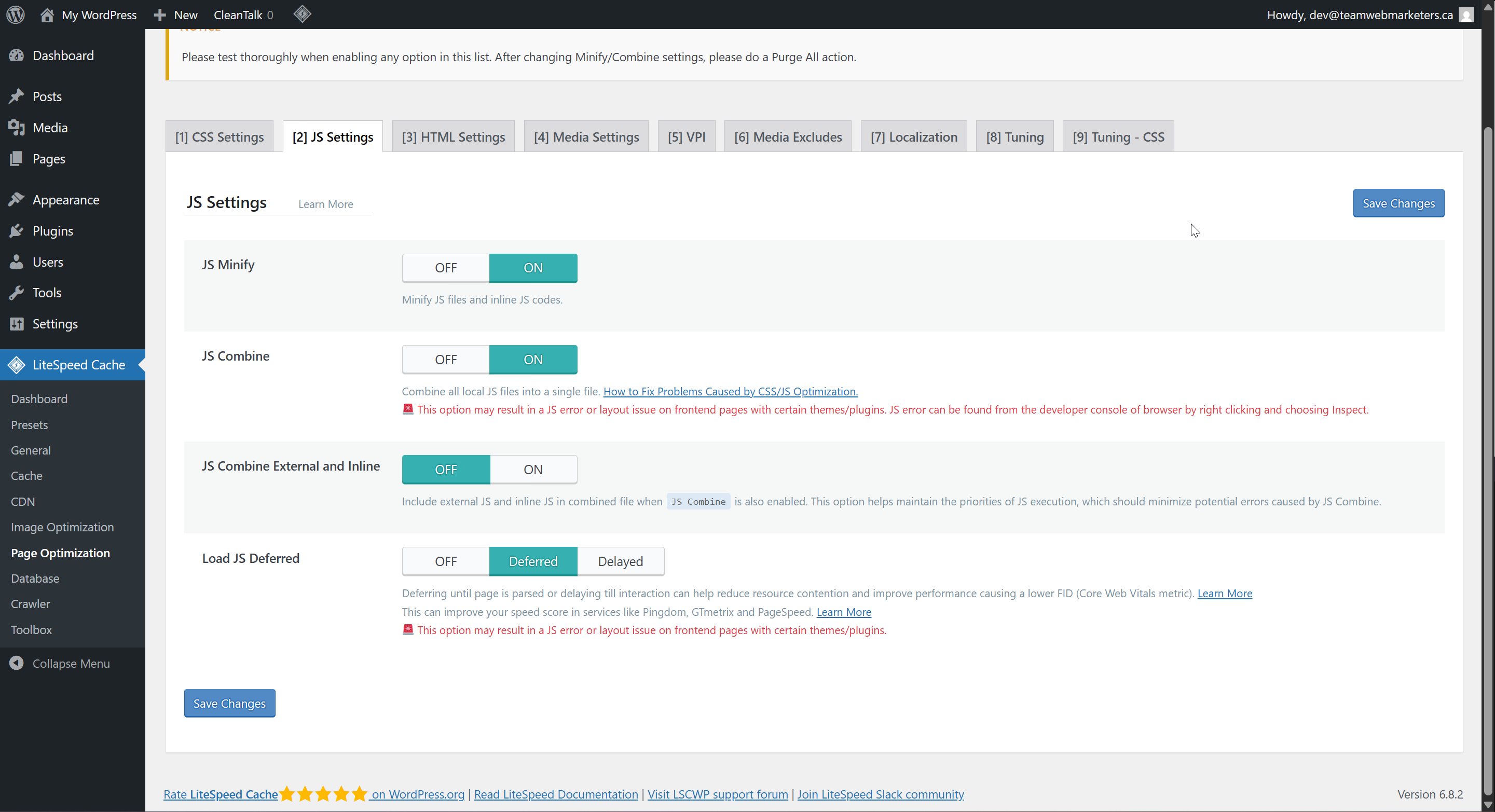
Task: Click the Tools wrench icon
Action: [x=16, y=293]
